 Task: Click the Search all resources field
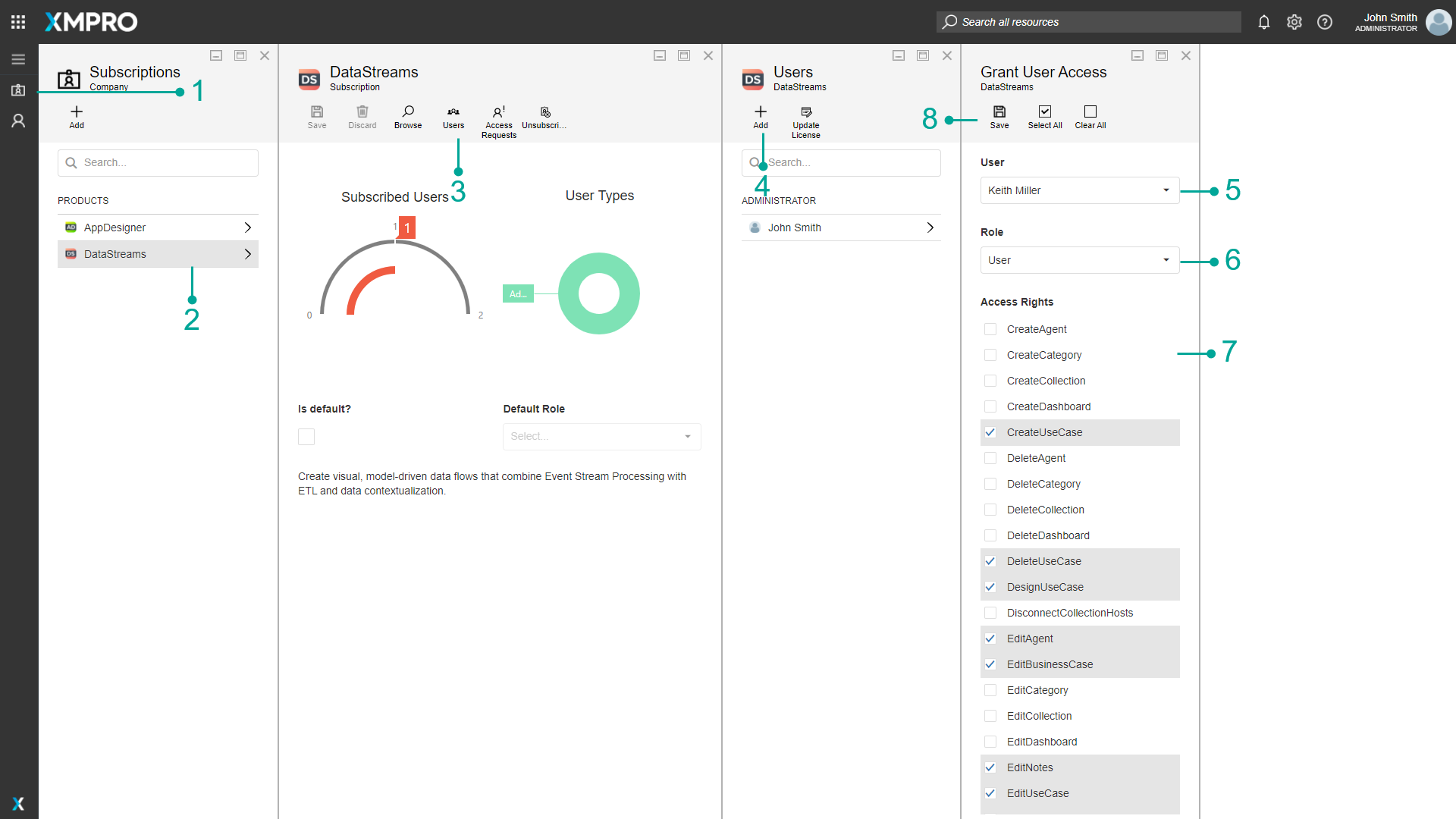pos(1089,22)
